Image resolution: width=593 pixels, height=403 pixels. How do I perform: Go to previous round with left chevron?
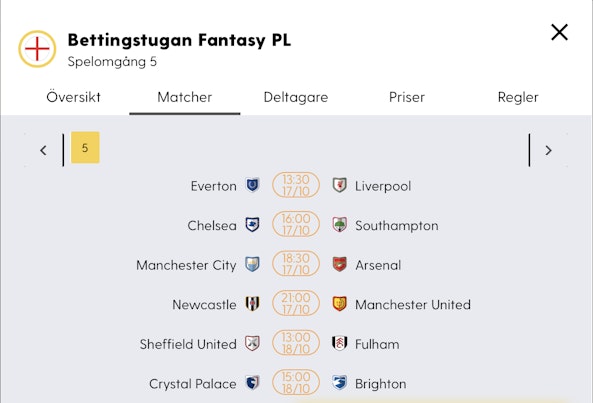tap(43, 150)
